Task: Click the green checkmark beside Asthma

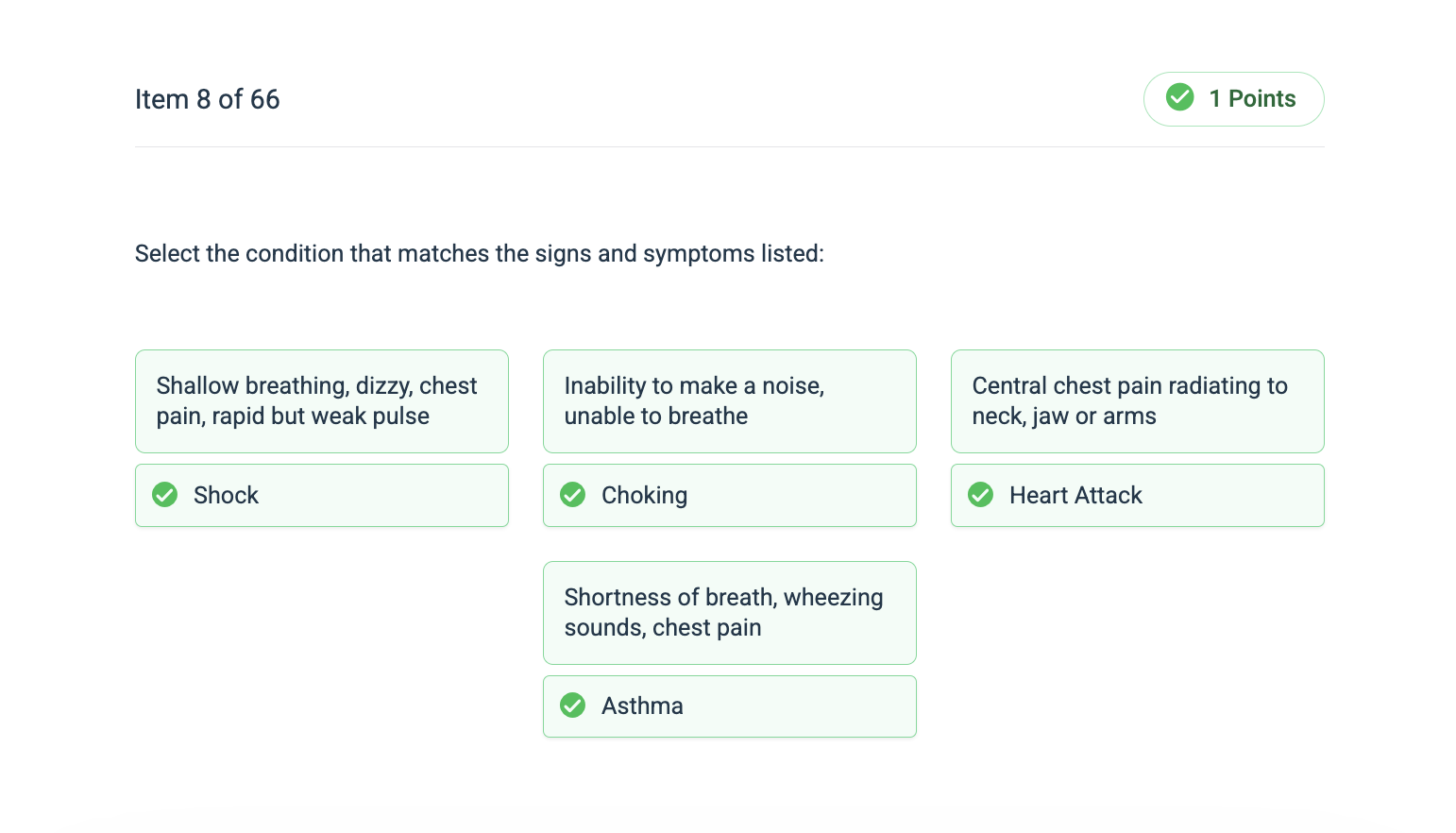Action: (573, 705)
